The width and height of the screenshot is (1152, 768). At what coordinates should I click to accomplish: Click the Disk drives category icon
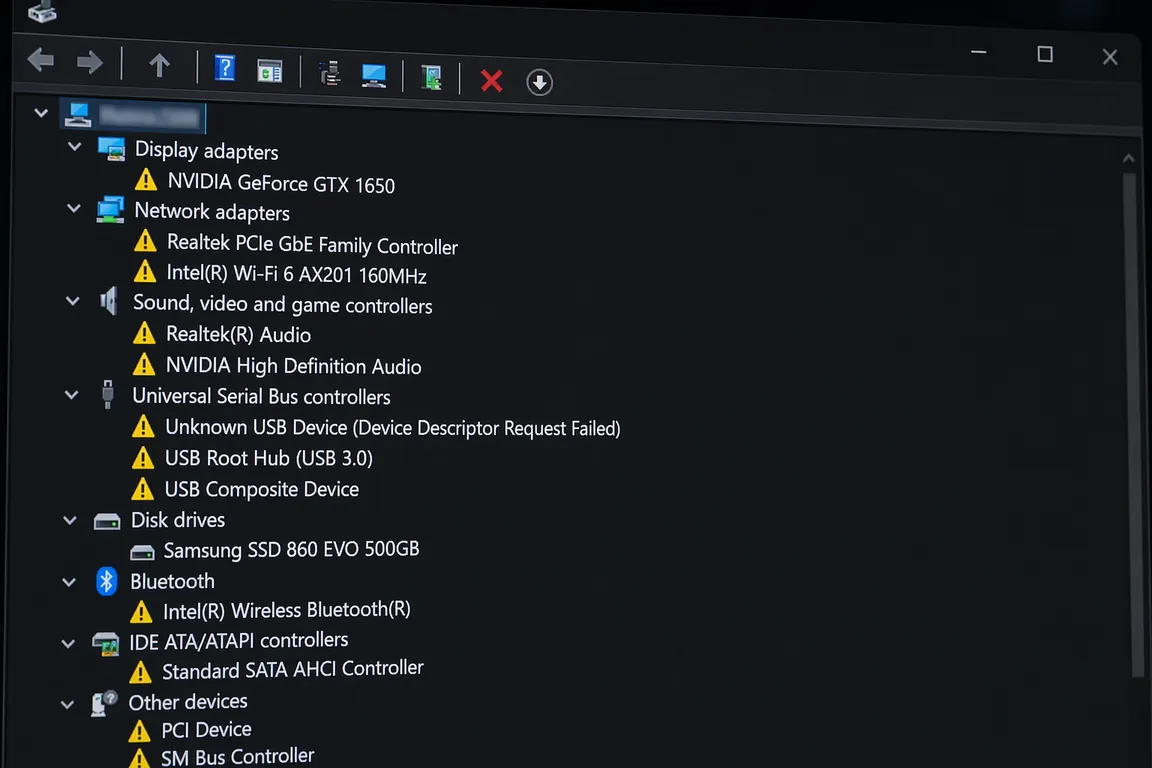click(107, 522)
